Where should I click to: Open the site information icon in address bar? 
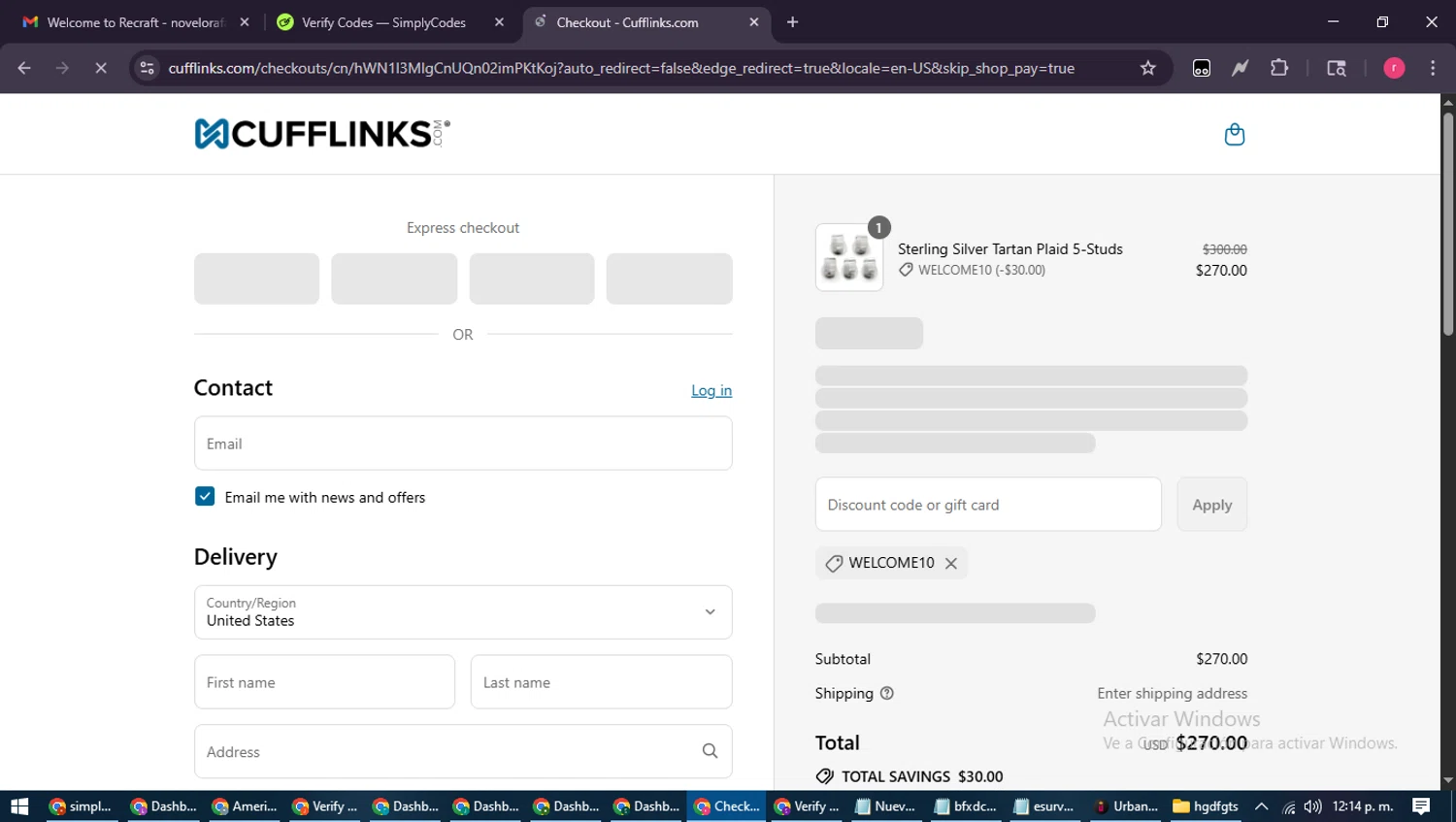(147, 68)
